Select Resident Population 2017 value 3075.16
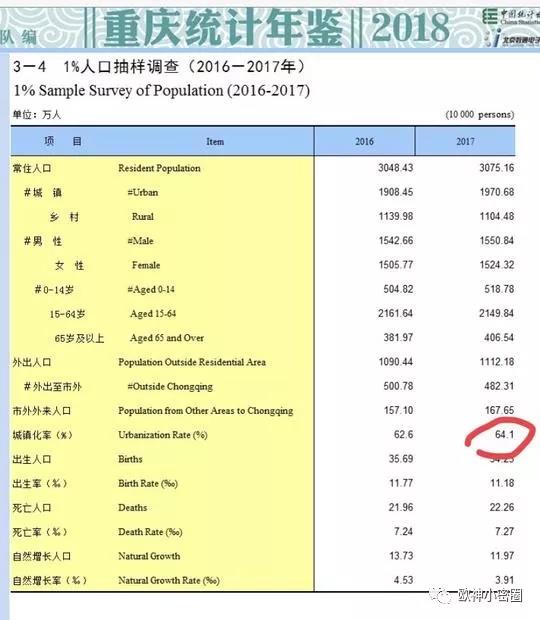Image resolution: width=540 pixels, height=620 pixels. 497,168
